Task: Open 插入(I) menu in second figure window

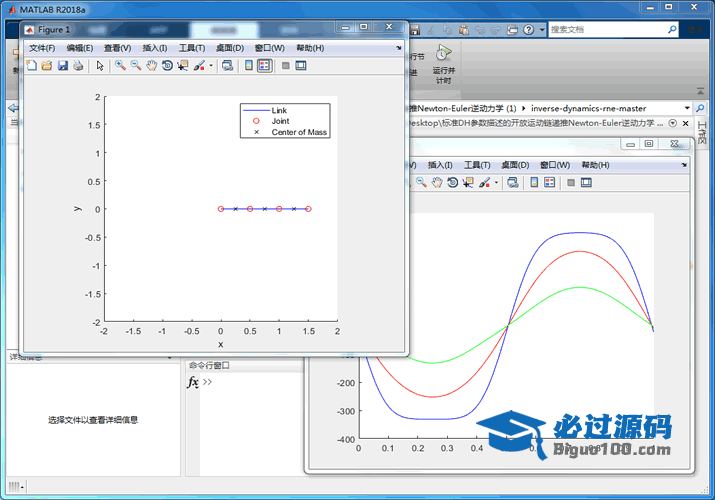Action: pyautogui.click(x=440, y=165)
